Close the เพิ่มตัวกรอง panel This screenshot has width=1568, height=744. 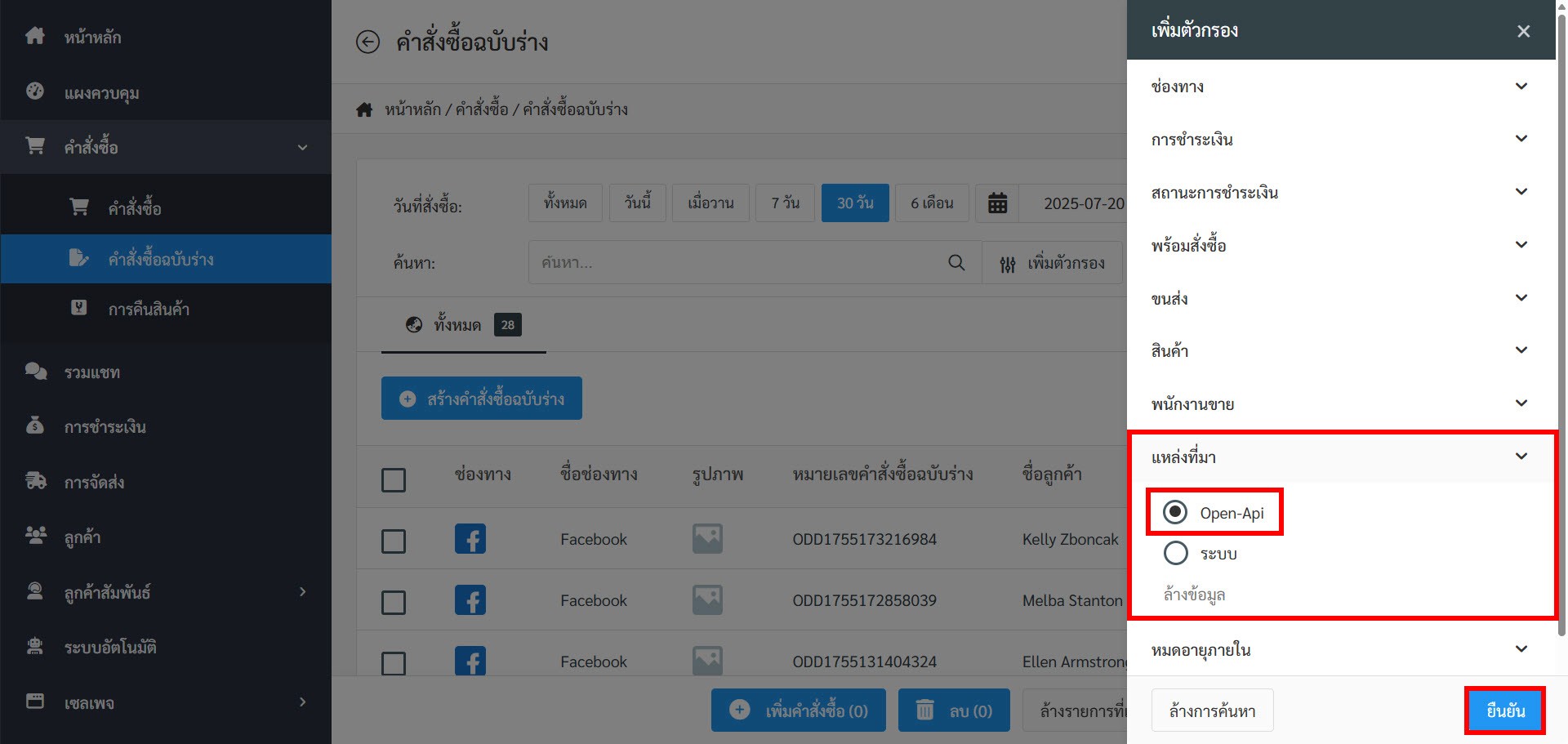pos(1523,31)
